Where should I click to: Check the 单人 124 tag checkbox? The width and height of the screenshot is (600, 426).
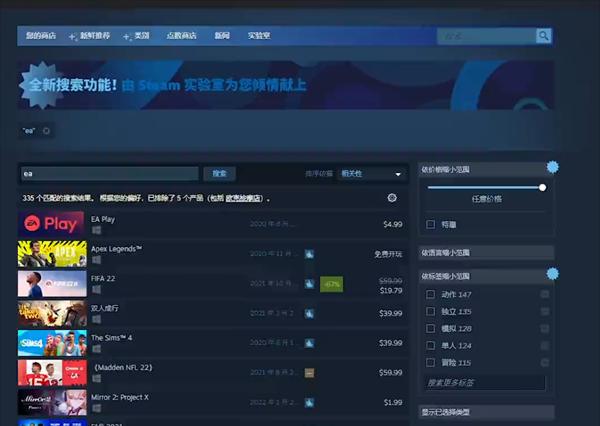[430, 345]
